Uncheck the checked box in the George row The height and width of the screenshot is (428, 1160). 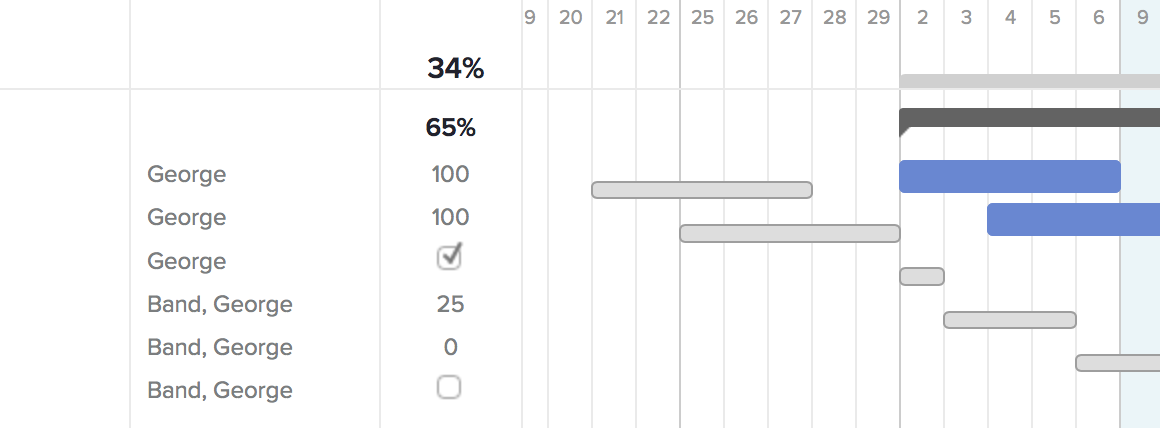coord(449,258)
